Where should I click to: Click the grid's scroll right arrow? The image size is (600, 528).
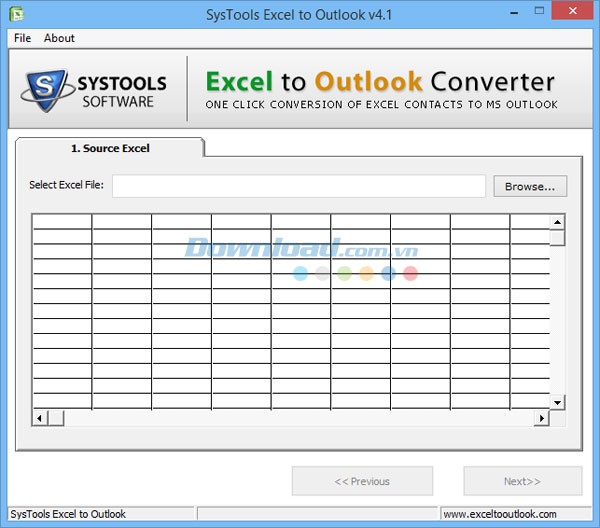pyautogui.click(x=541, y=418)
